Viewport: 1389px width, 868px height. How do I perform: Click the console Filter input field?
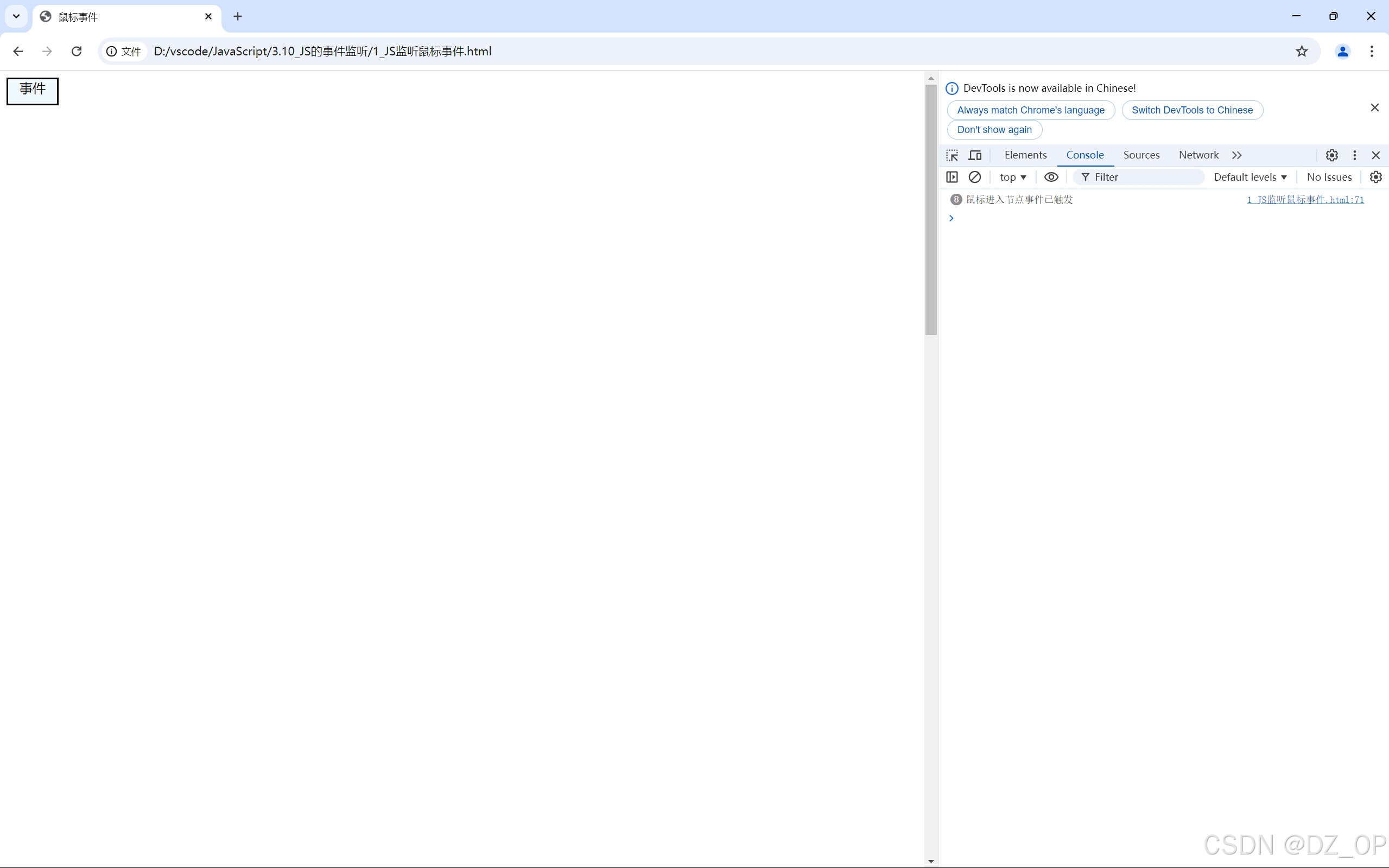pyautogui.click(x=1142, y=178)
